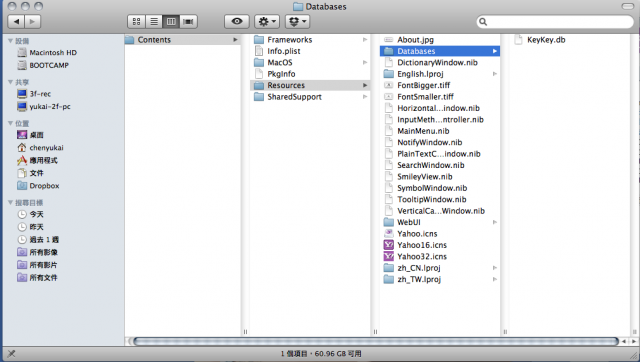Collapse the 搜尋目標 sidebar section
The width and height of the screenshot is (640, 362).
coord(10,202)
